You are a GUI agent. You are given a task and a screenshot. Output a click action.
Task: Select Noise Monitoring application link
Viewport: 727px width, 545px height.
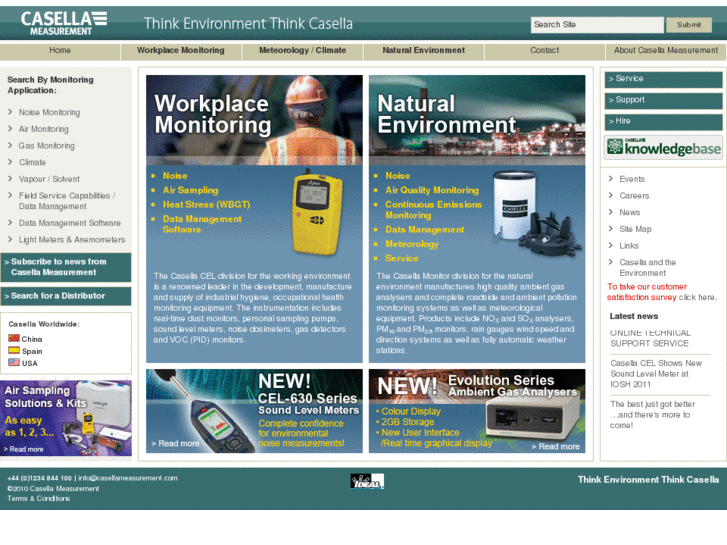49,112
